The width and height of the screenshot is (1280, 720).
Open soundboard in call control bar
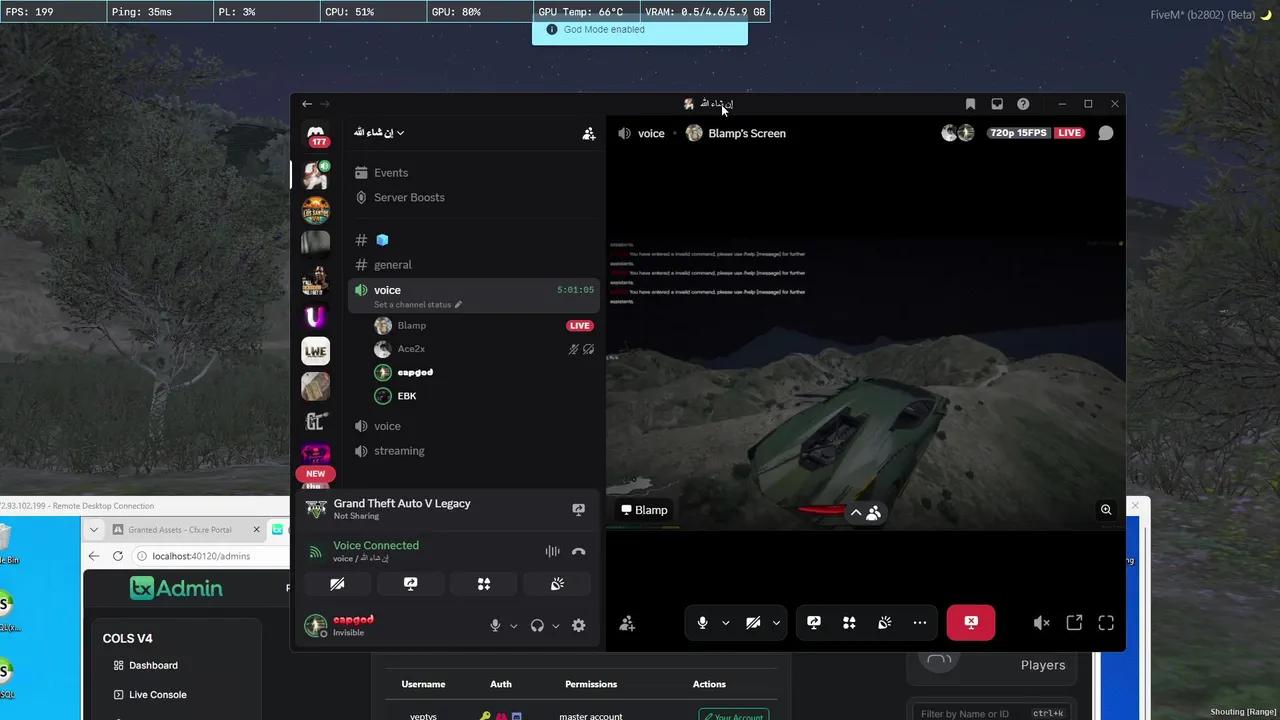(885, 623)
